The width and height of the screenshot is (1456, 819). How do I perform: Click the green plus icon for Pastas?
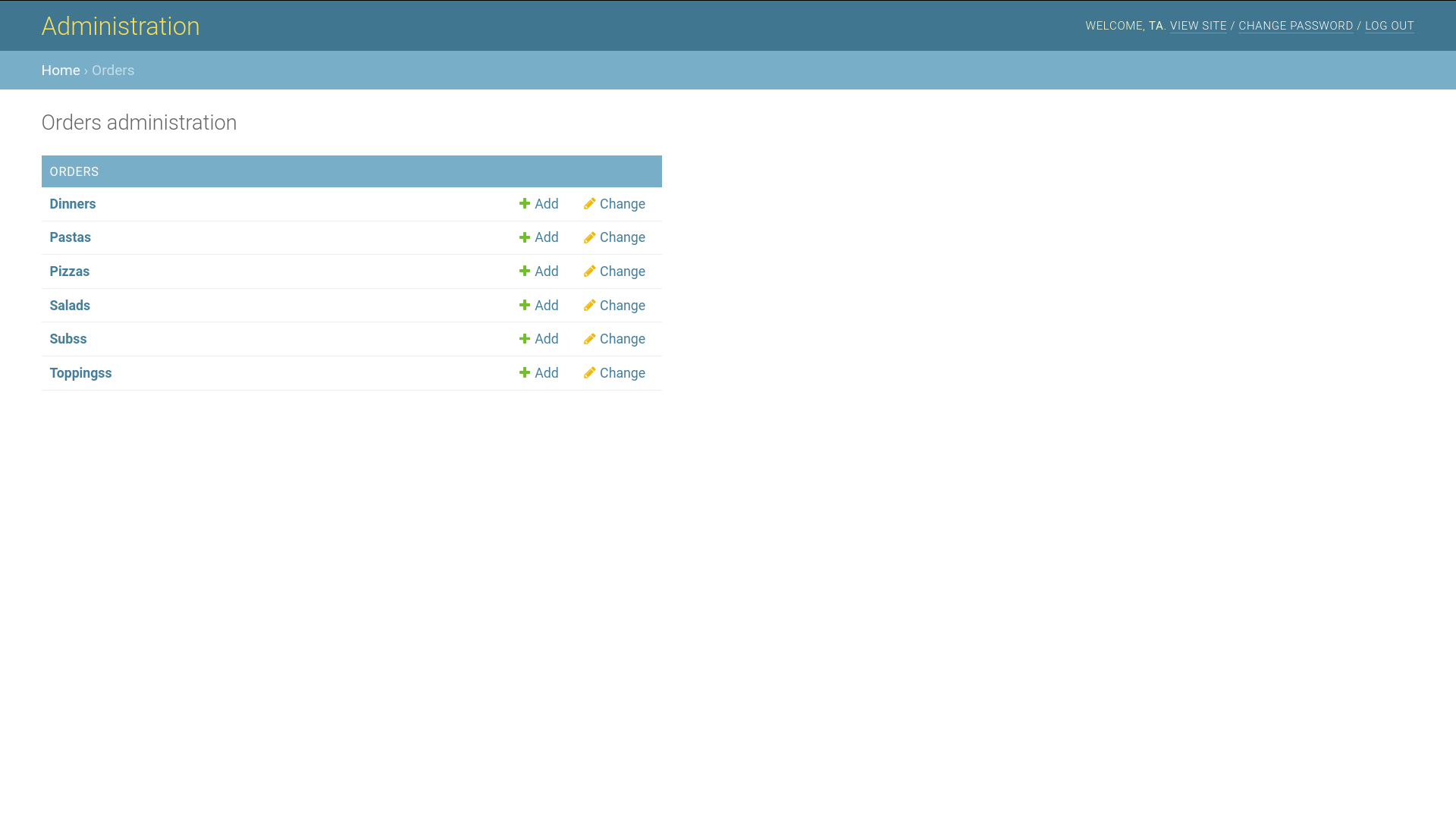(524, 237)
